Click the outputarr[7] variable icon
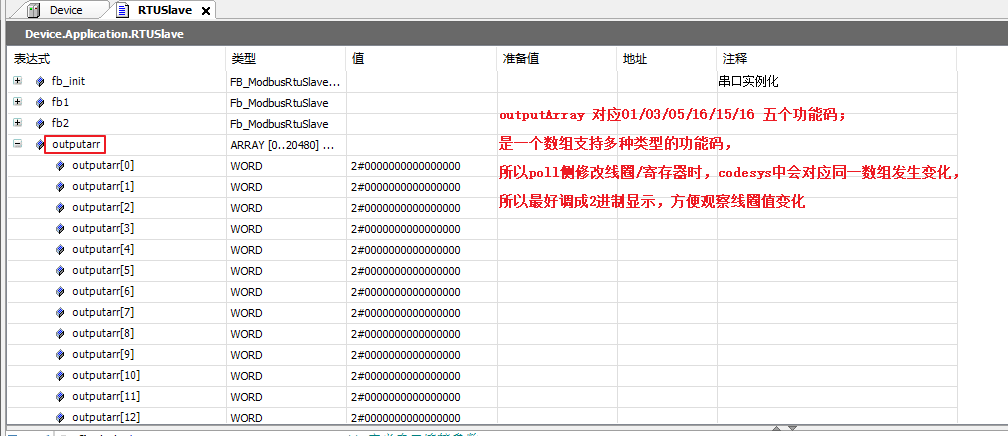Screen dimensions: 1008x436 click(x=60, y=313)
